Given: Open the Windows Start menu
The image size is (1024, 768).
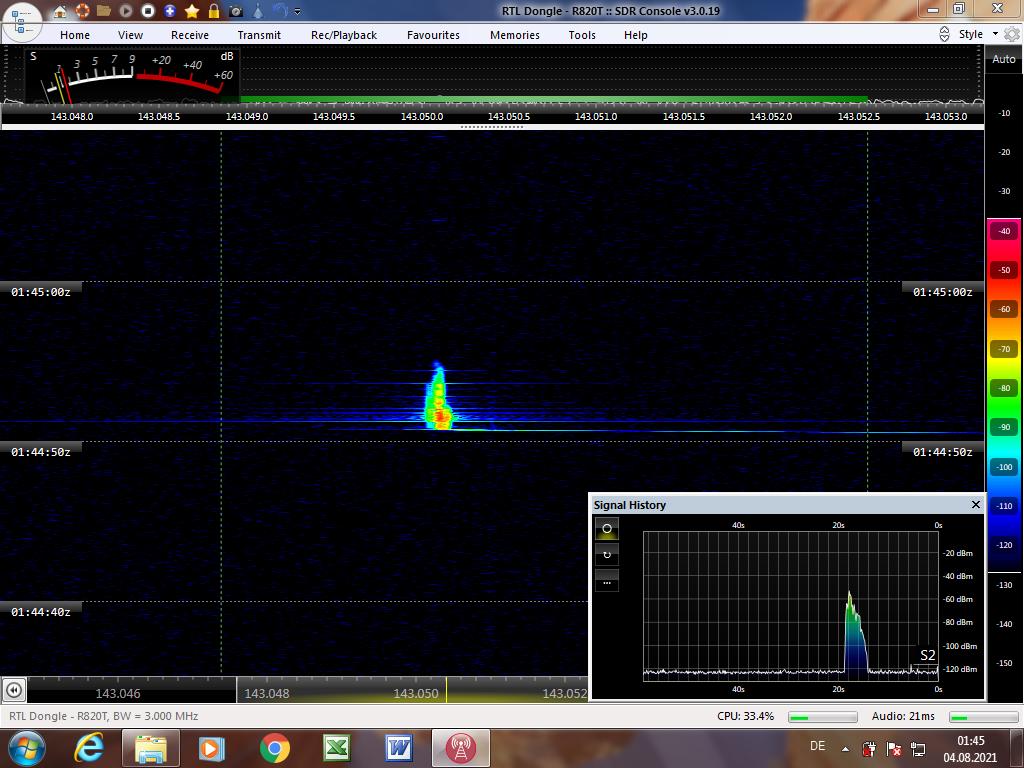Looking at the screenshot, I should pyautogui.click(x=25, y=748).
